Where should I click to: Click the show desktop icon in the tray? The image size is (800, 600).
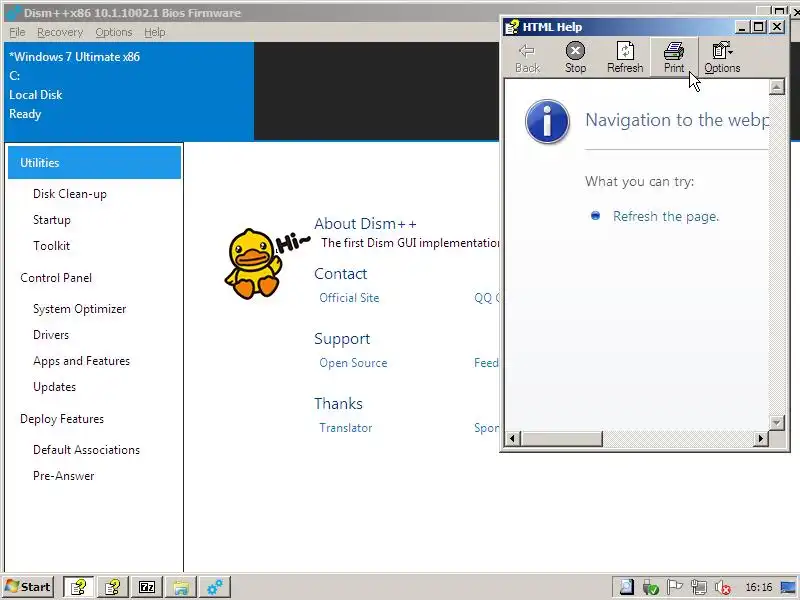[x=790, y=587]
